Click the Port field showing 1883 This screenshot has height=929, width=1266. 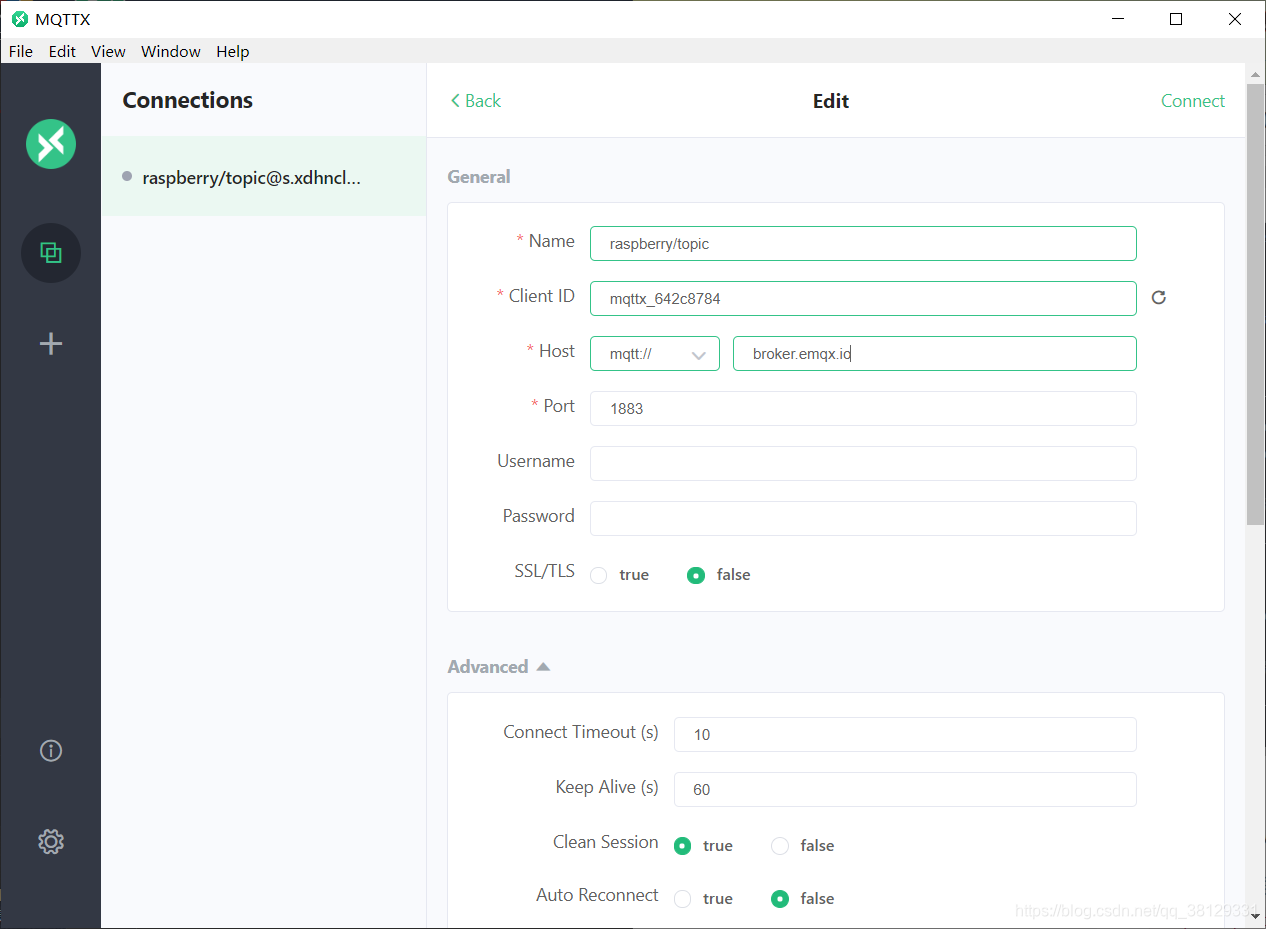coord(863,409)
